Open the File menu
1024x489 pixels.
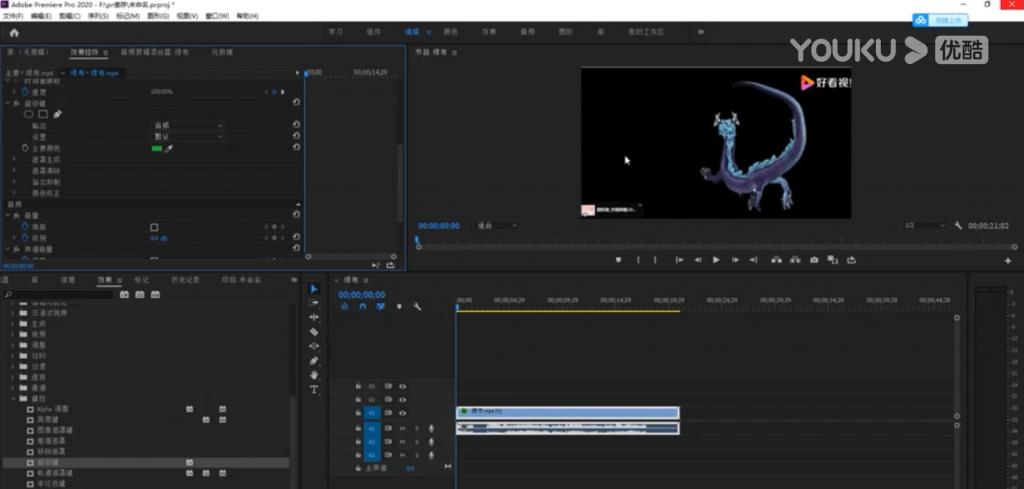click(x=12, y=16)
